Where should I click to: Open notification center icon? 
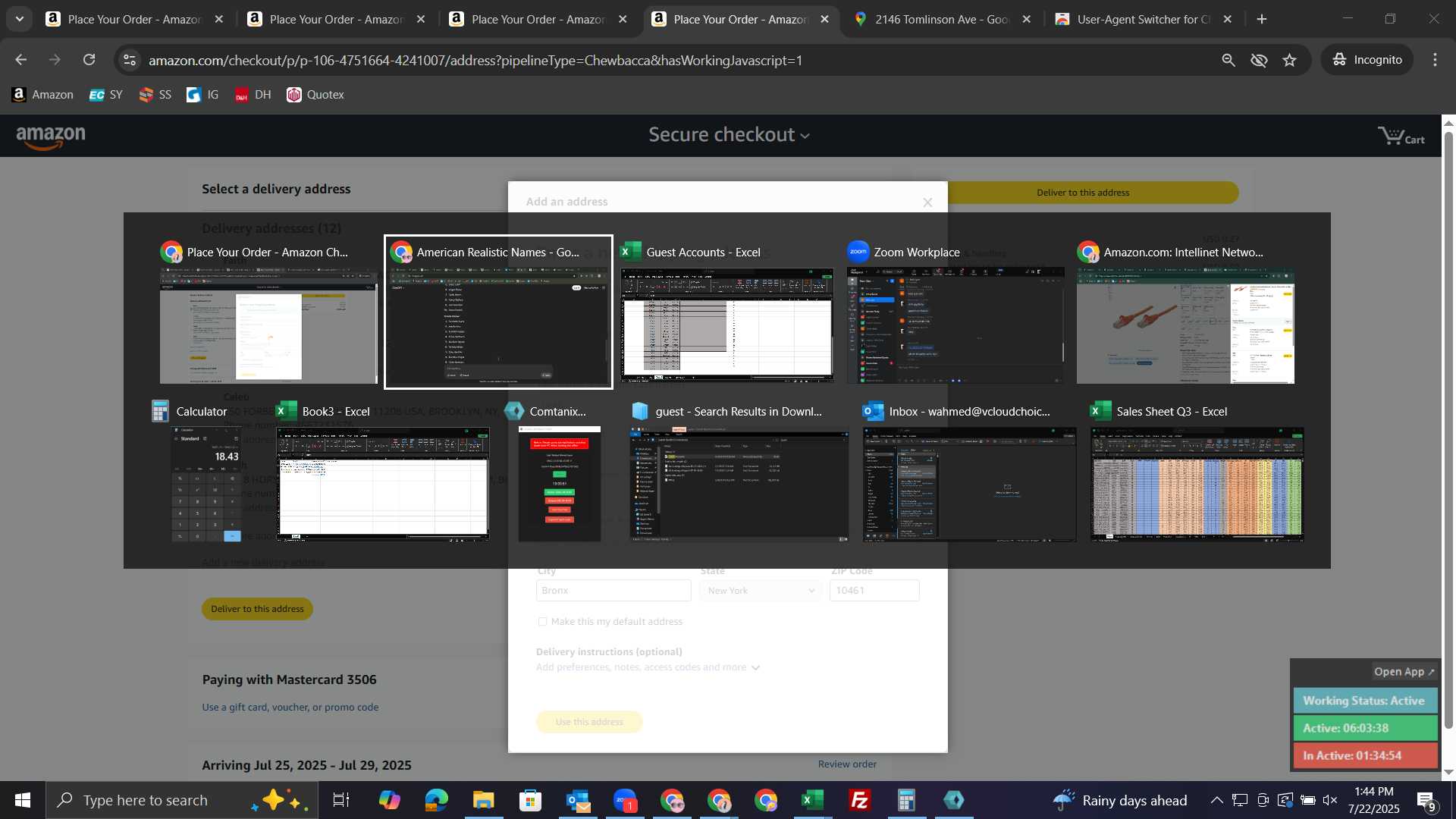pos(1426,800)
